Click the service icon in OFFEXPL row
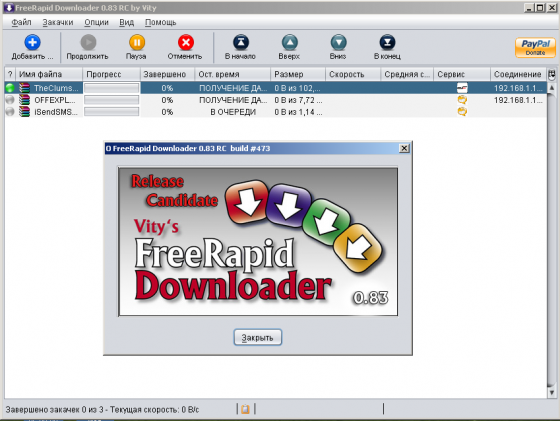Image resolution: width=560 pixels, height=421 pixels. [x=462, y=100]
